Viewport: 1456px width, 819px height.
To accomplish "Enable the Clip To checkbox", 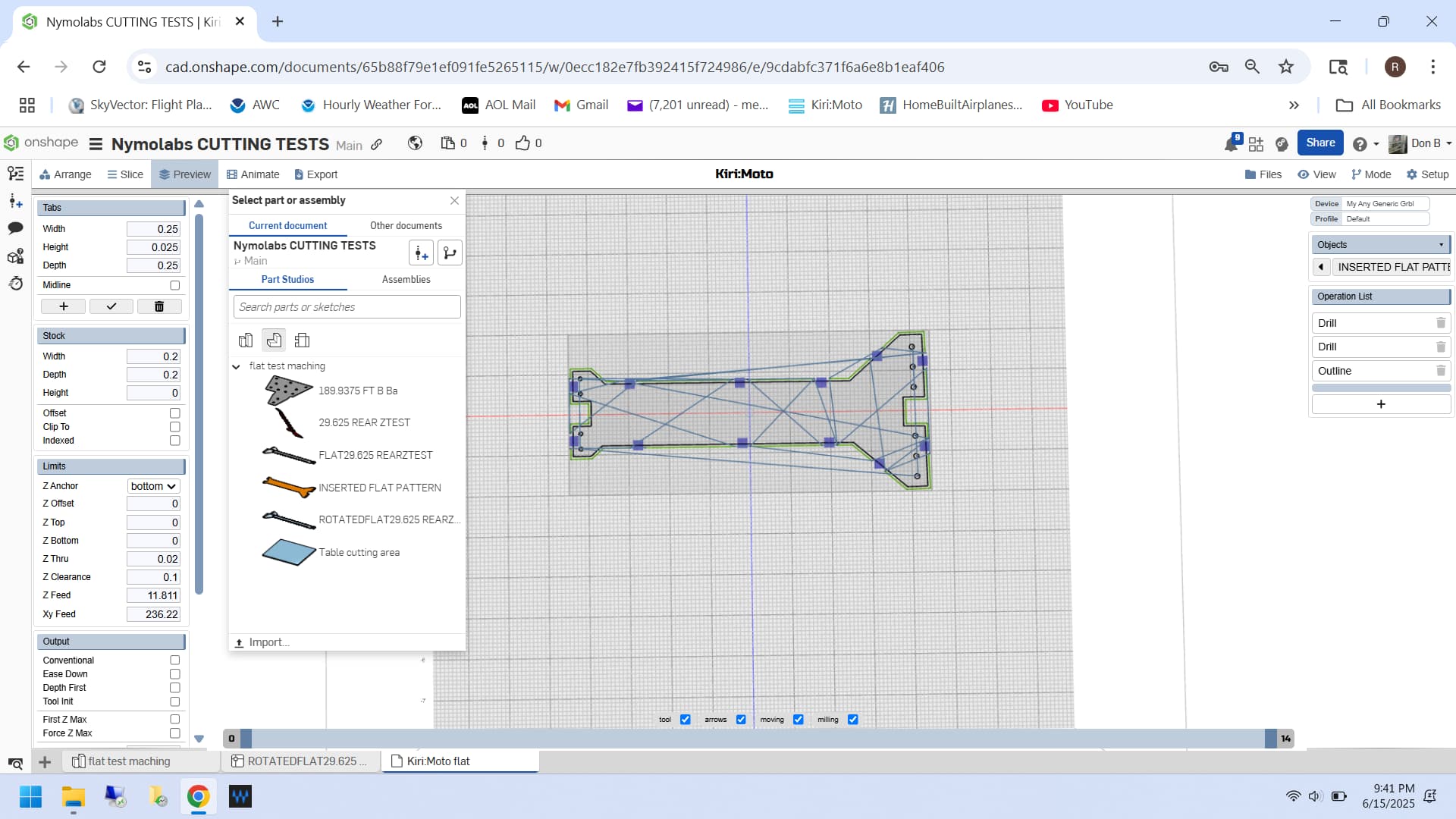I will pos(175,427).
